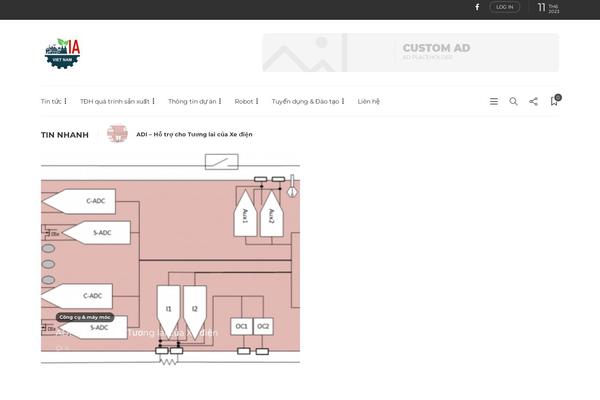
Task: Go to the Liên hệ page
Action: 368,101
